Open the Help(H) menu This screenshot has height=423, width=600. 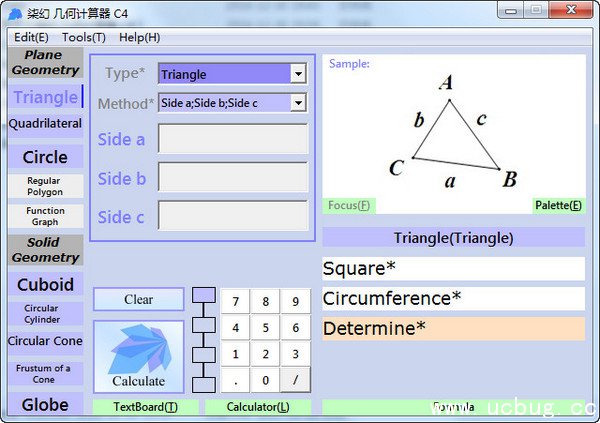coord(139,38)
